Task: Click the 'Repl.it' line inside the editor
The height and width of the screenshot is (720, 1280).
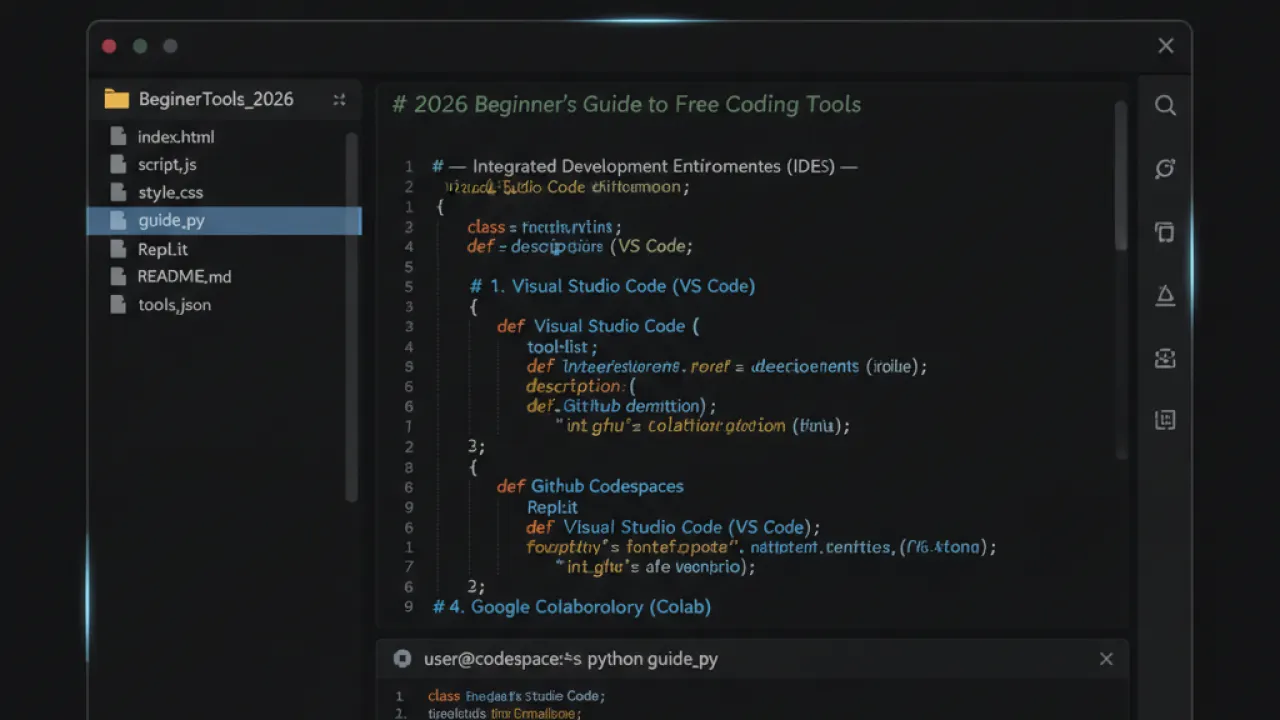Action: point(553,507)
